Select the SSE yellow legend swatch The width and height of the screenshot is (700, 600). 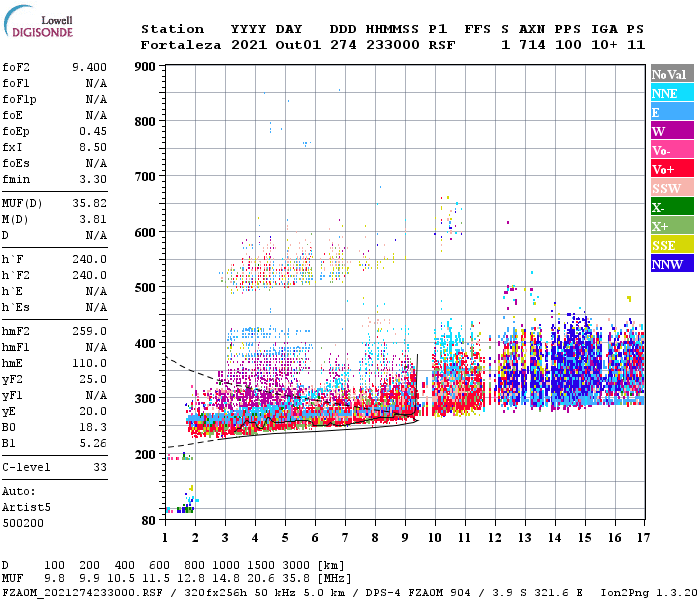click(x=672, y=245)
